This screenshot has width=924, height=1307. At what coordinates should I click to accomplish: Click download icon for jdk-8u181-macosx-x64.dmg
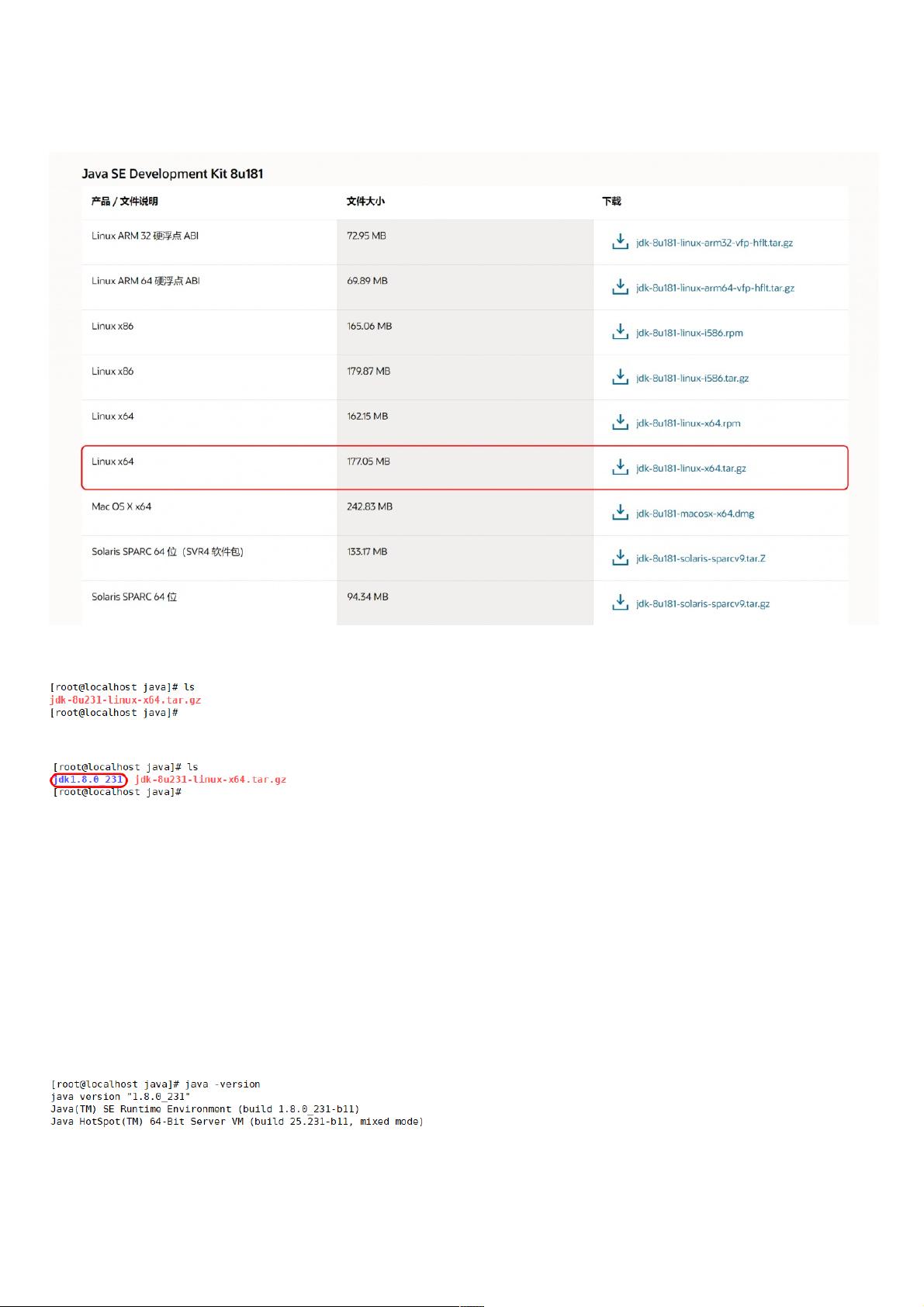pyautogui.click(x=620, y=513)
